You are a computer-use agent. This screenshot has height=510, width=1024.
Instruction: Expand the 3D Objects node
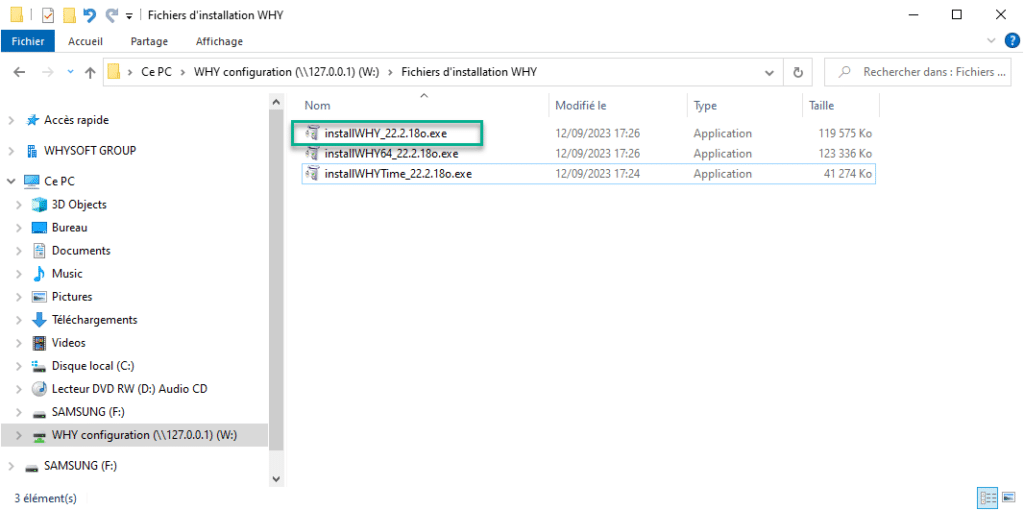(x=21, y=204)
